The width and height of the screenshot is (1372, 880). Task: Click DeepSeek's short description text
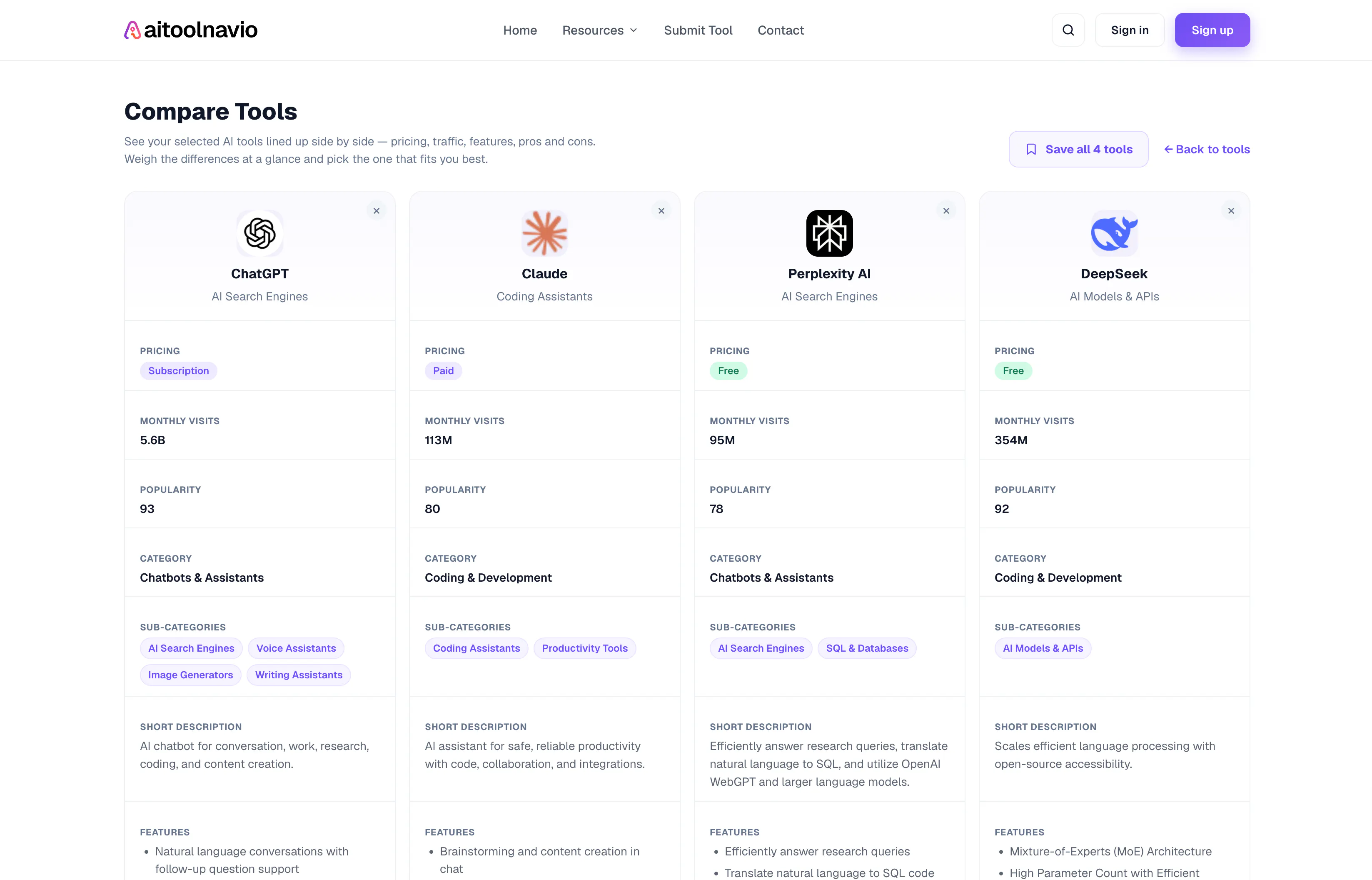[x=1105, y=755]
